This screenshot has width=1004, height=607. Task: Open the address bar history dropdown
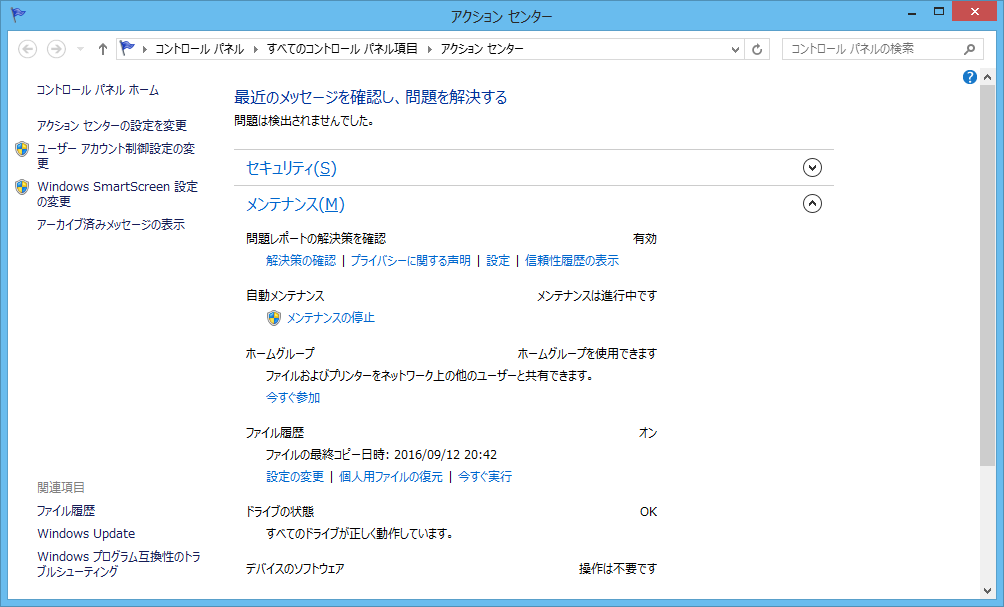coord(735,49)
